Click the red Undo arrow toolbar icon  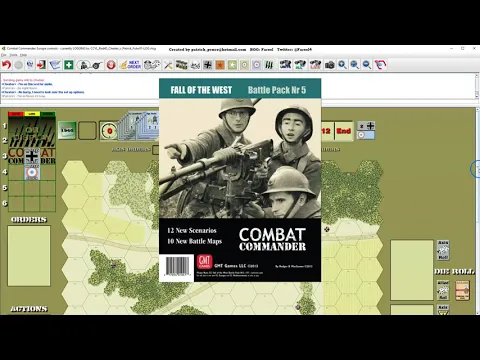(6, 65)
